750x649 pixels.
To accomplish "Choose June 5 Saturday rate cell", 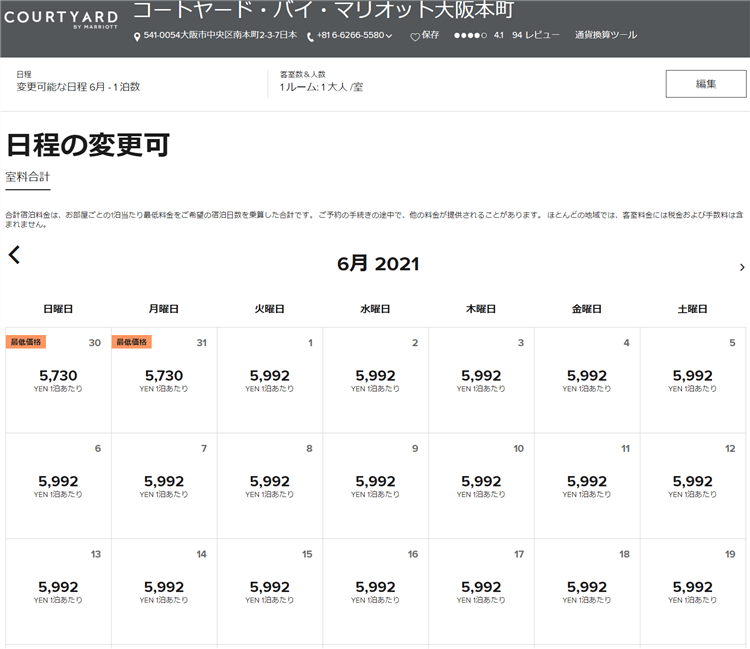I will pos(692,380).
